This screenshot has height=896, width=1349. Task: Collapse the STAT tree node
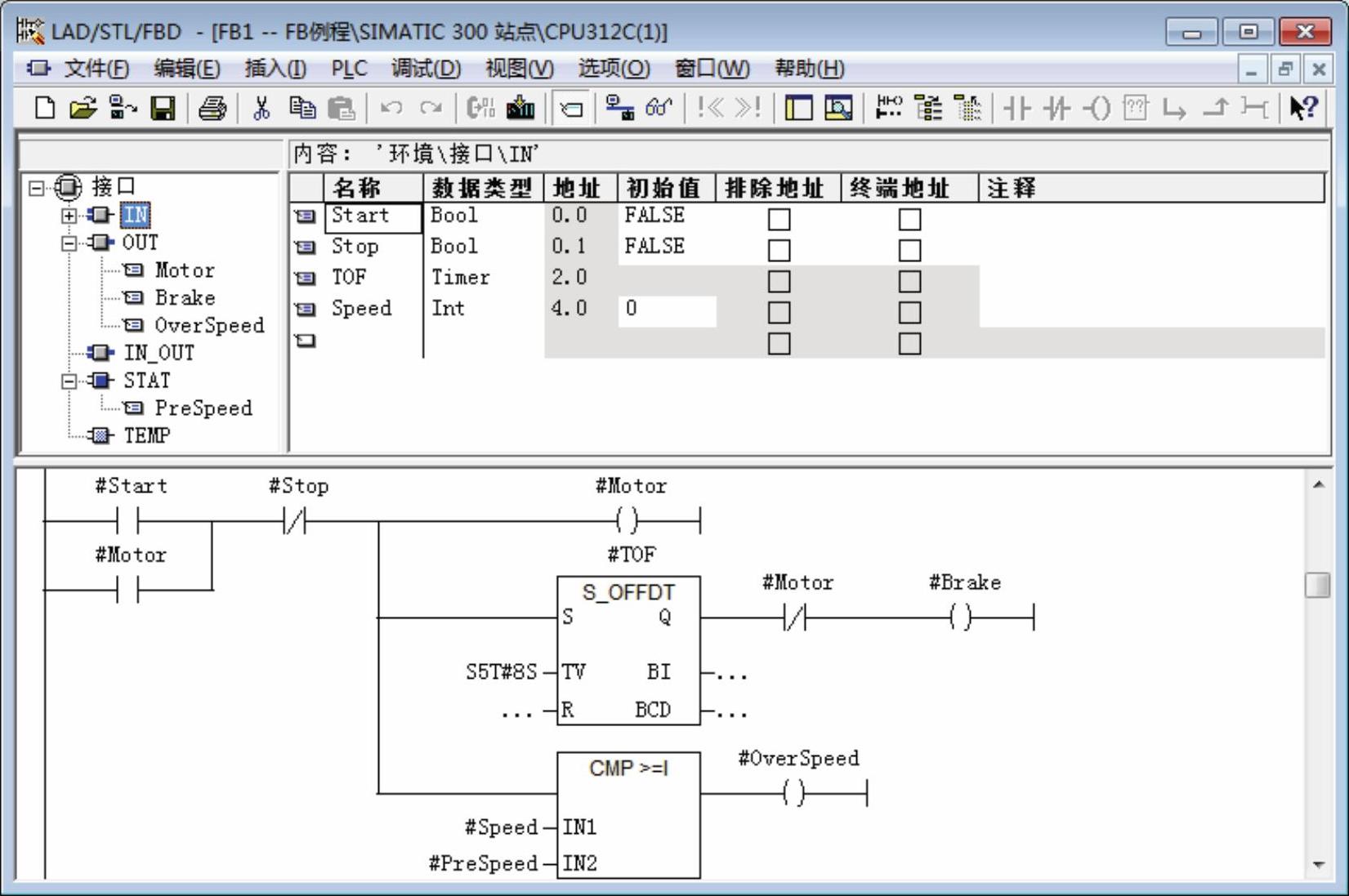pyautogui.click(x=69, y=381)
